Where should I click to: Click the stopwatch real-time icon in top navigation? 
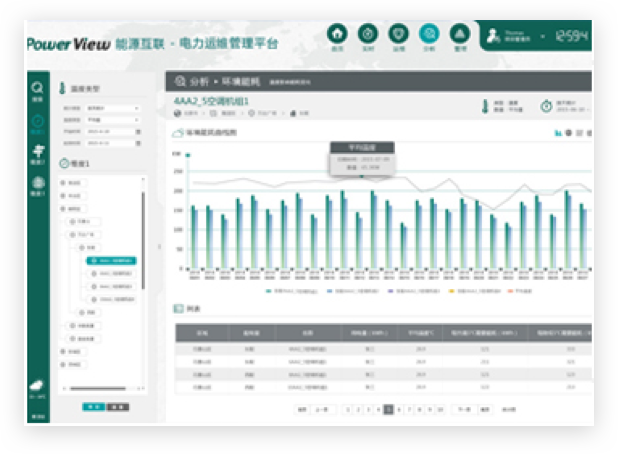(368, 34)
